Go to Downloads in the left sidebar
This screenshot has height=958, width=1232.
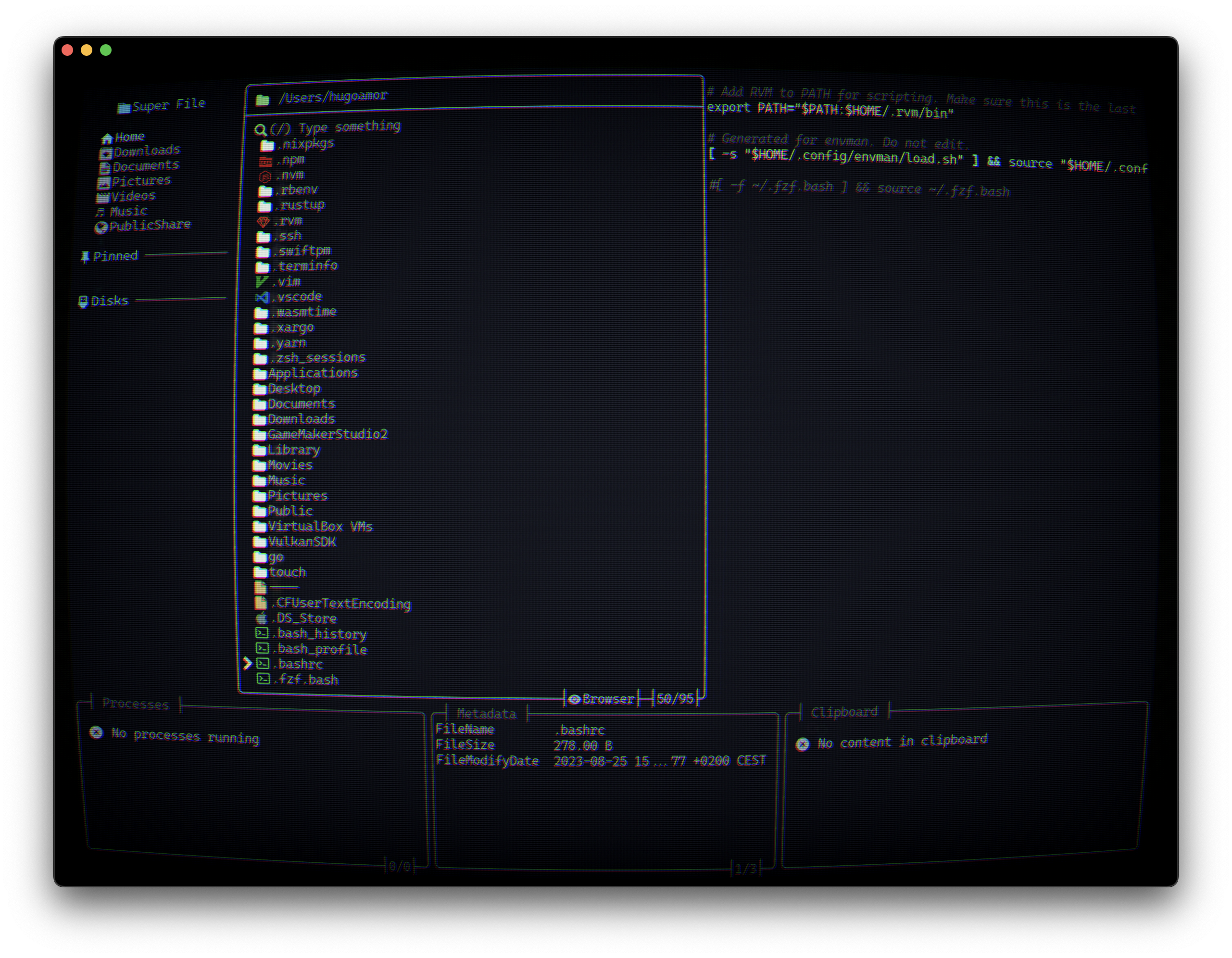click(x=147, y=151)
